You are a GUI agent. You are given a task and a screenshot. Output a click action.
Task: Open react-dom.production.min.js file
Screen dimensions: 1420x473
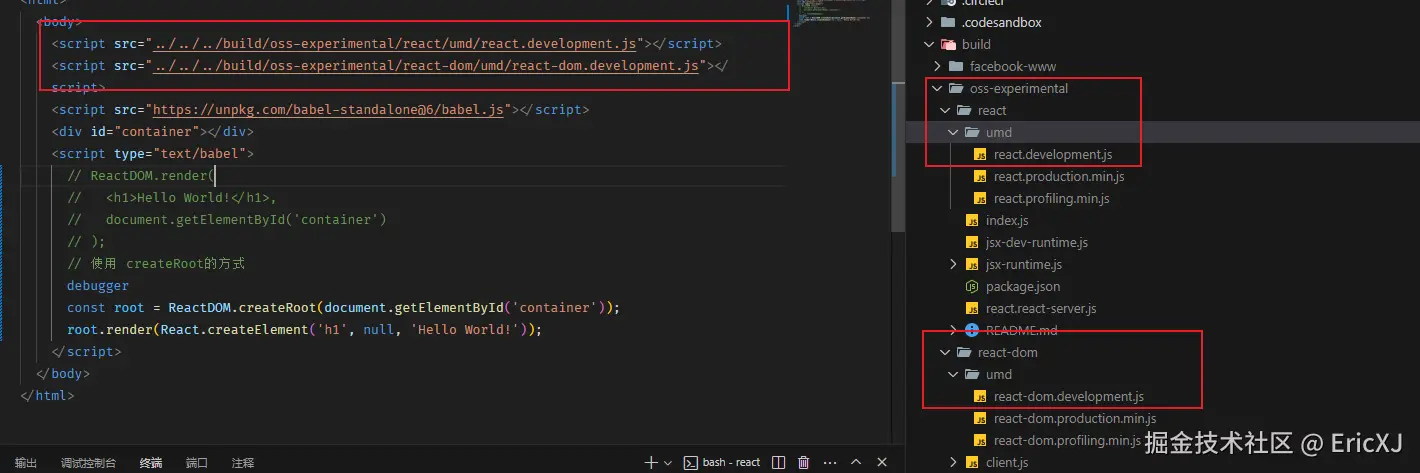[1075, 418]
